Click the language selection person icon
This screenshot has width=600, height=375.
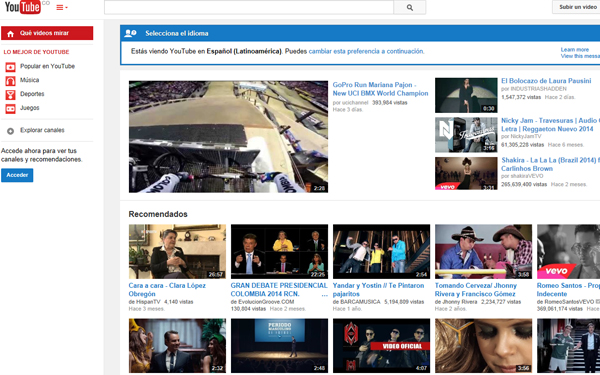[x=130, y=33]
